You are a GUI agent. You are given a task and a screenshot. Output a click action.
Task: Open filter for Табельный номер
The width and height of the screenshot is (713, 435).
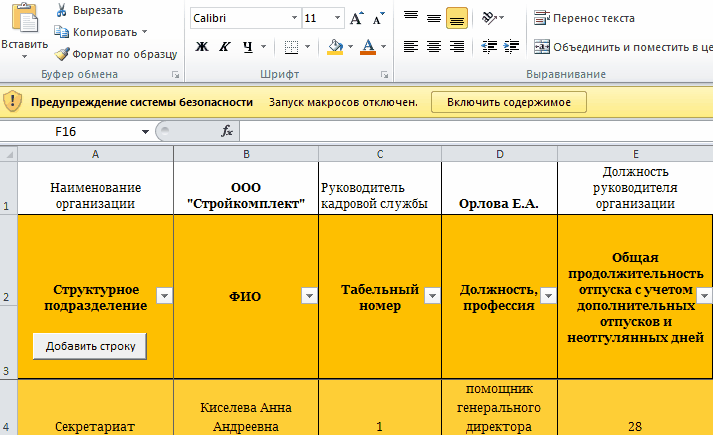pyautogui.click(x=432, y=296)
